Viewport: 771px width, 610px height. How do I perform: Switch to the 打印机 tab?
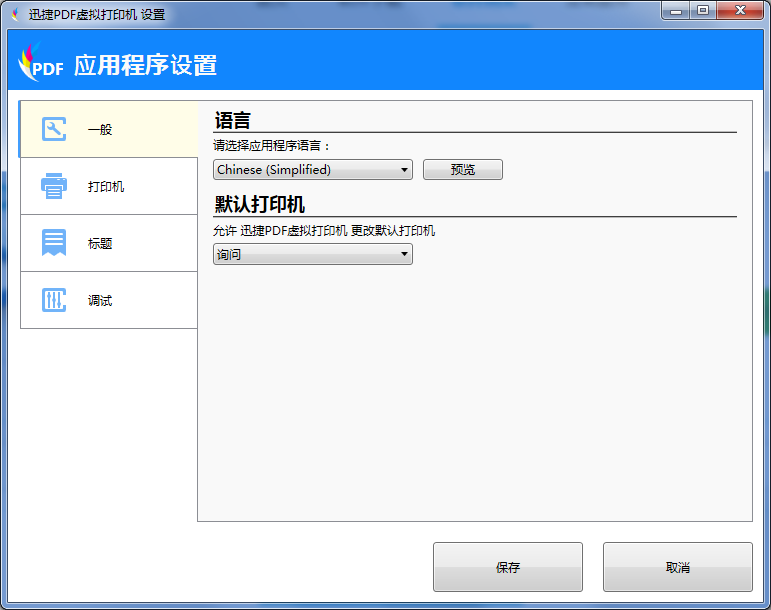pyautogui.click(x=109, y=186)
